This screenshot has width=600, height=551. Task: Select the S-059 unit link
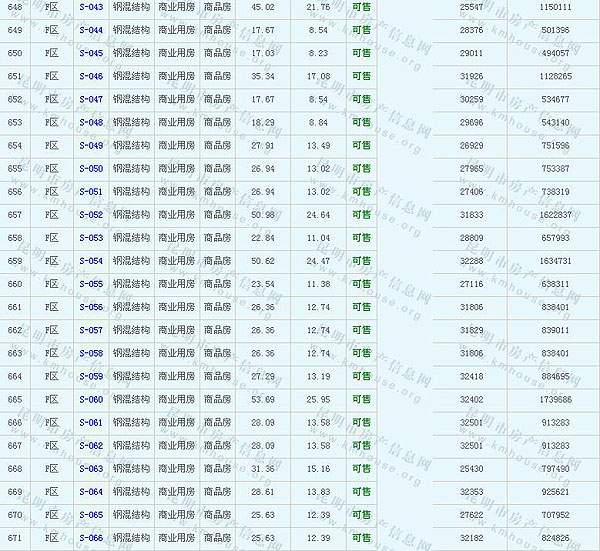(x=91, y=377)
